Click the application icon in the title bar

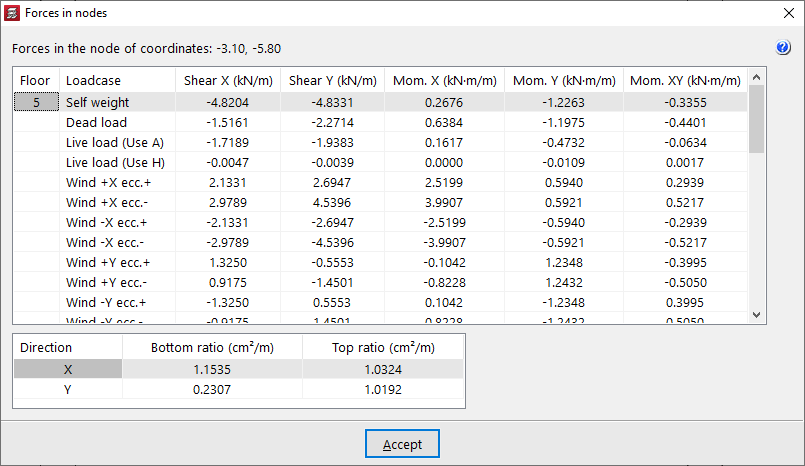pos(12,13)
